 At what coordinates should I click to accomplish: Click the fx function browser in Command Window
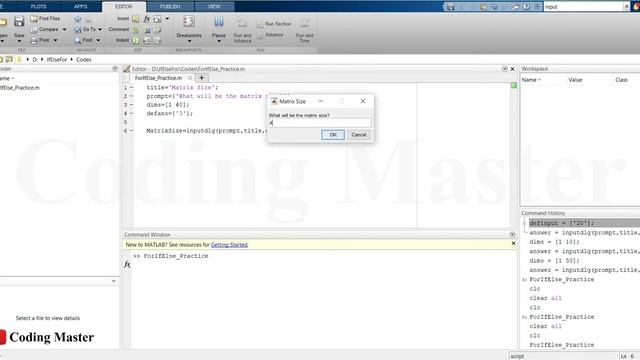[x=127, y=264]
